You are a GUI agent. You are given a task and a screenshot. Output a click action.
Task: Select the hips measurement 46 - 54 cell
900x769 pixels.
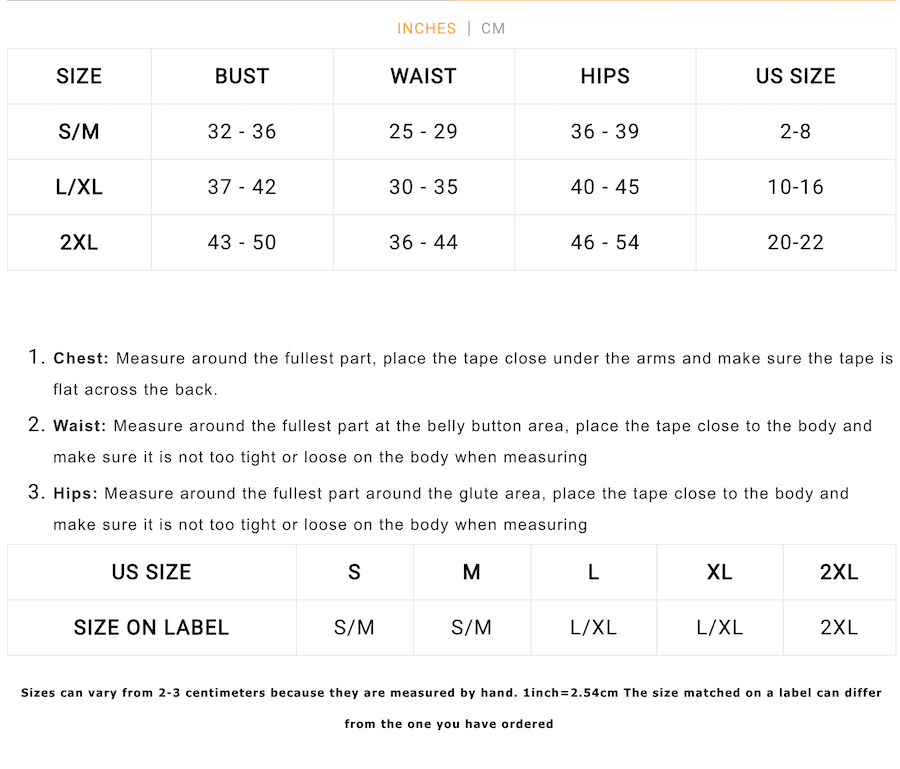(x=605, y=242)
